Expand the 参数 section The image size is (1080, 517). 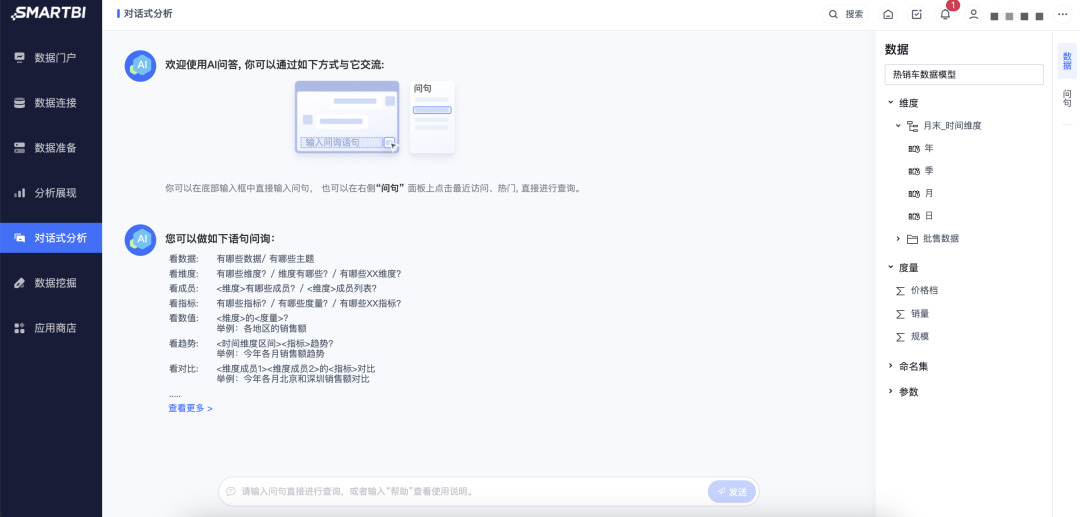891,391
